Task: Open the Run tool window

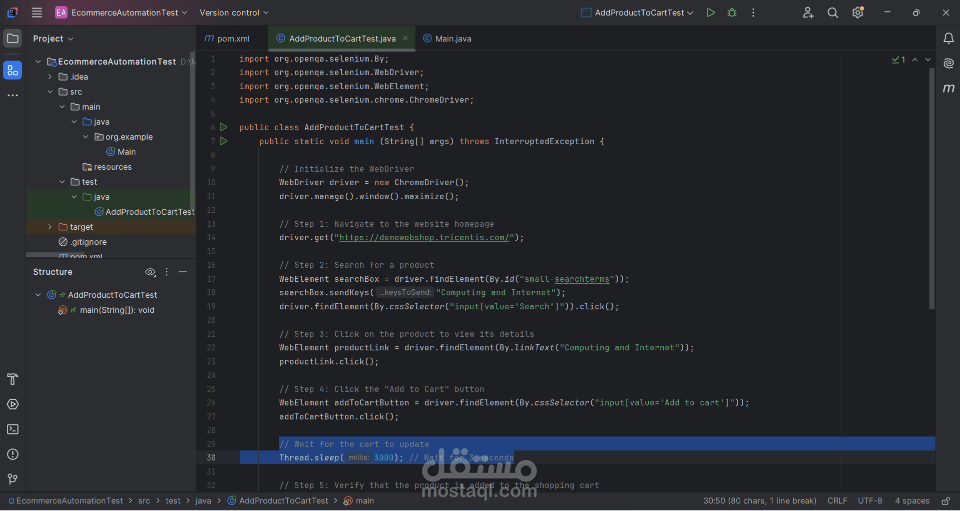Action: tap(12, 404)
